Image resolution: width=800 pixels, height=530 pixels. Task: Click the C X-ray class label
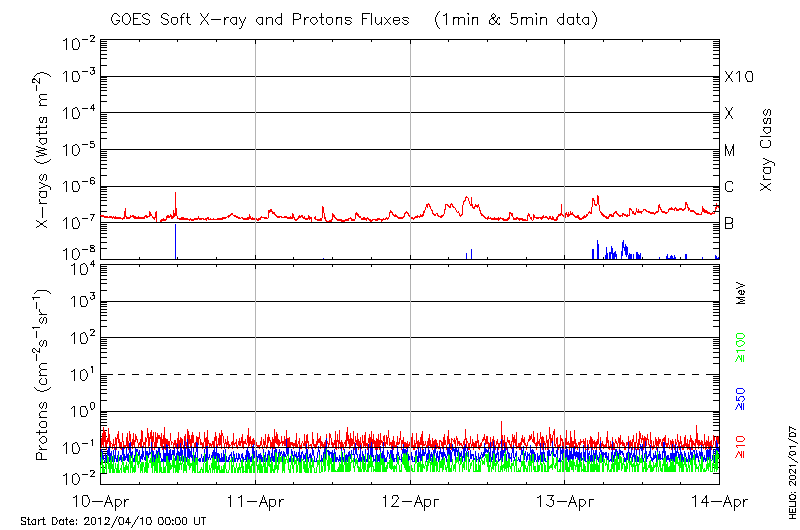[730, 187]
